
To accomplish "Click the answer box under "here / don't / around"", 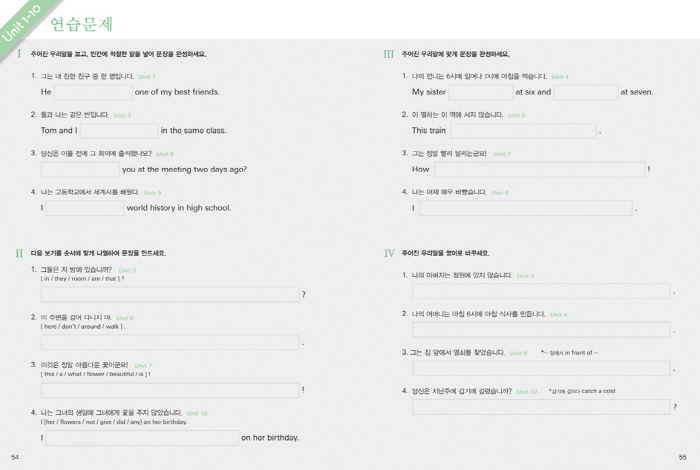I will pyautogui.click(x=170, y=342).
